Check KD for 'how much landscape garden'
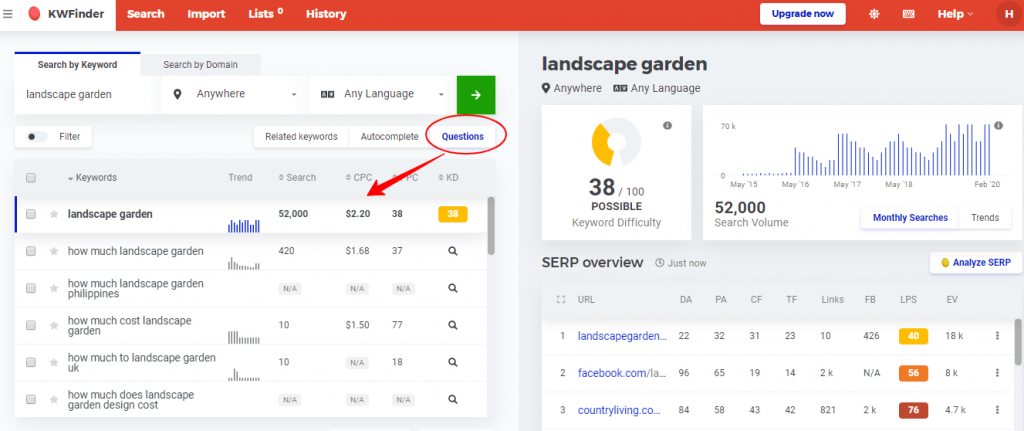Screen dimensions: 1024x431 [x=453, y=251]
